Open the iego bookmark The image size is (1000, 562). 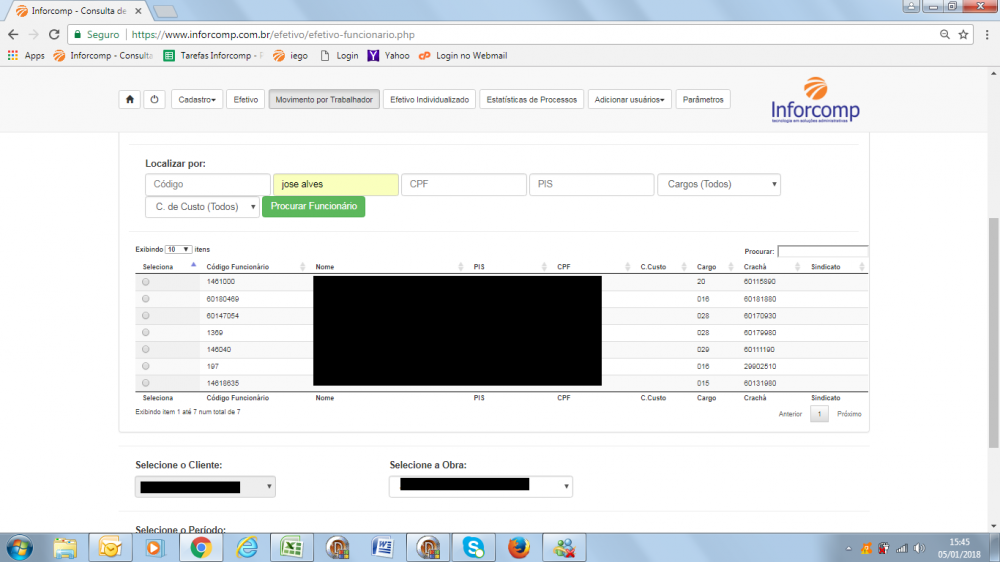(x=290, y=55)
